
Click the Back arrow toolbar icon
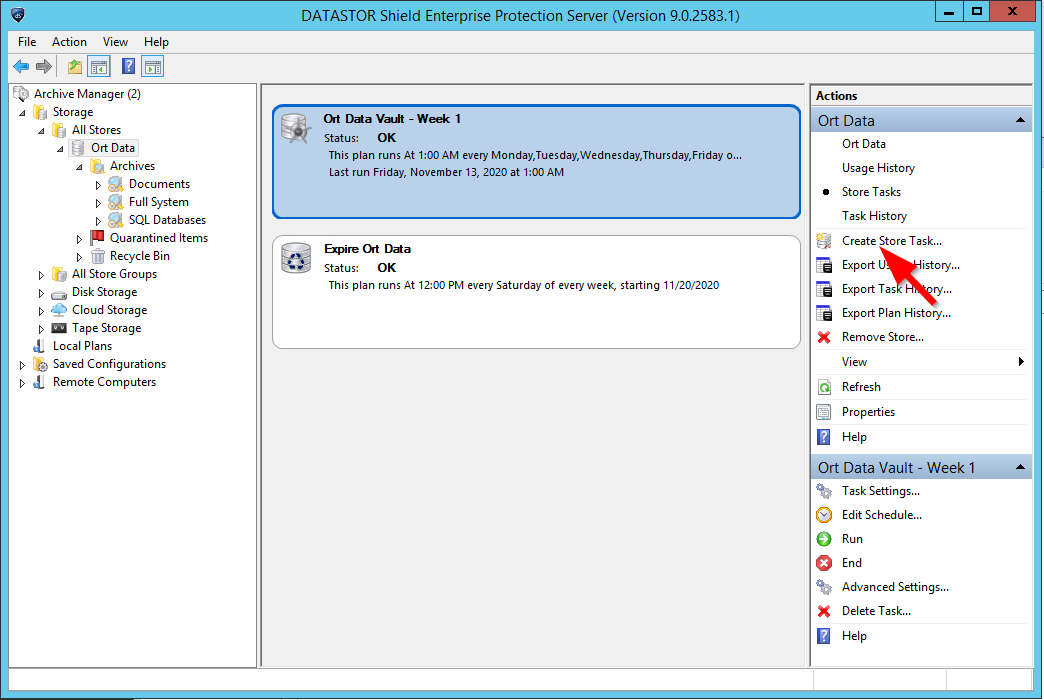pos(21,67)
